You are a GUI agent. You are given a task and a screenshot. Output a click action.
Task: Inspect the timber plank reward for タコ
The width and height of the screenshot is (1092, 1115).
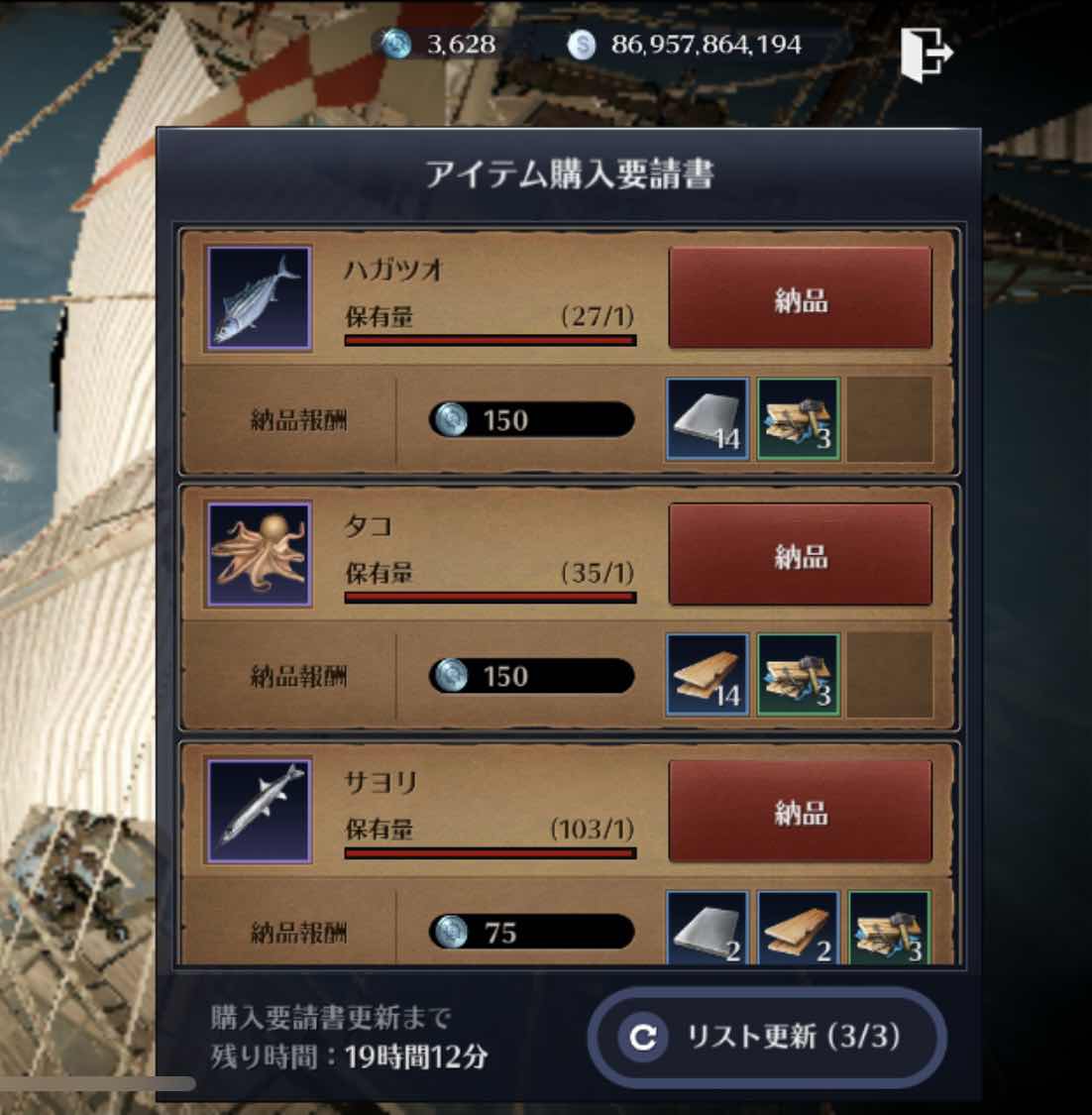tap(708, 675)
